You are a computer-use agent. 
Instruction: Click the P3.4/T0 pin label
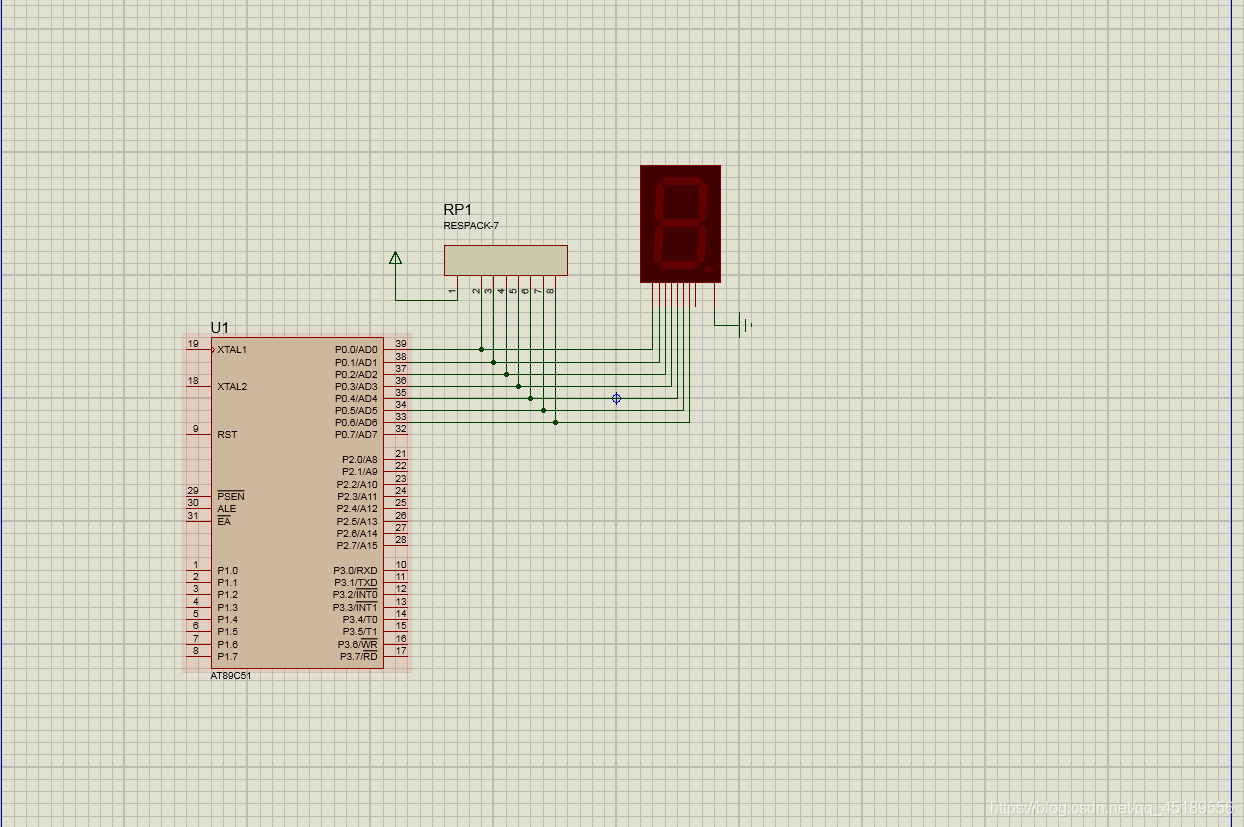360,619
